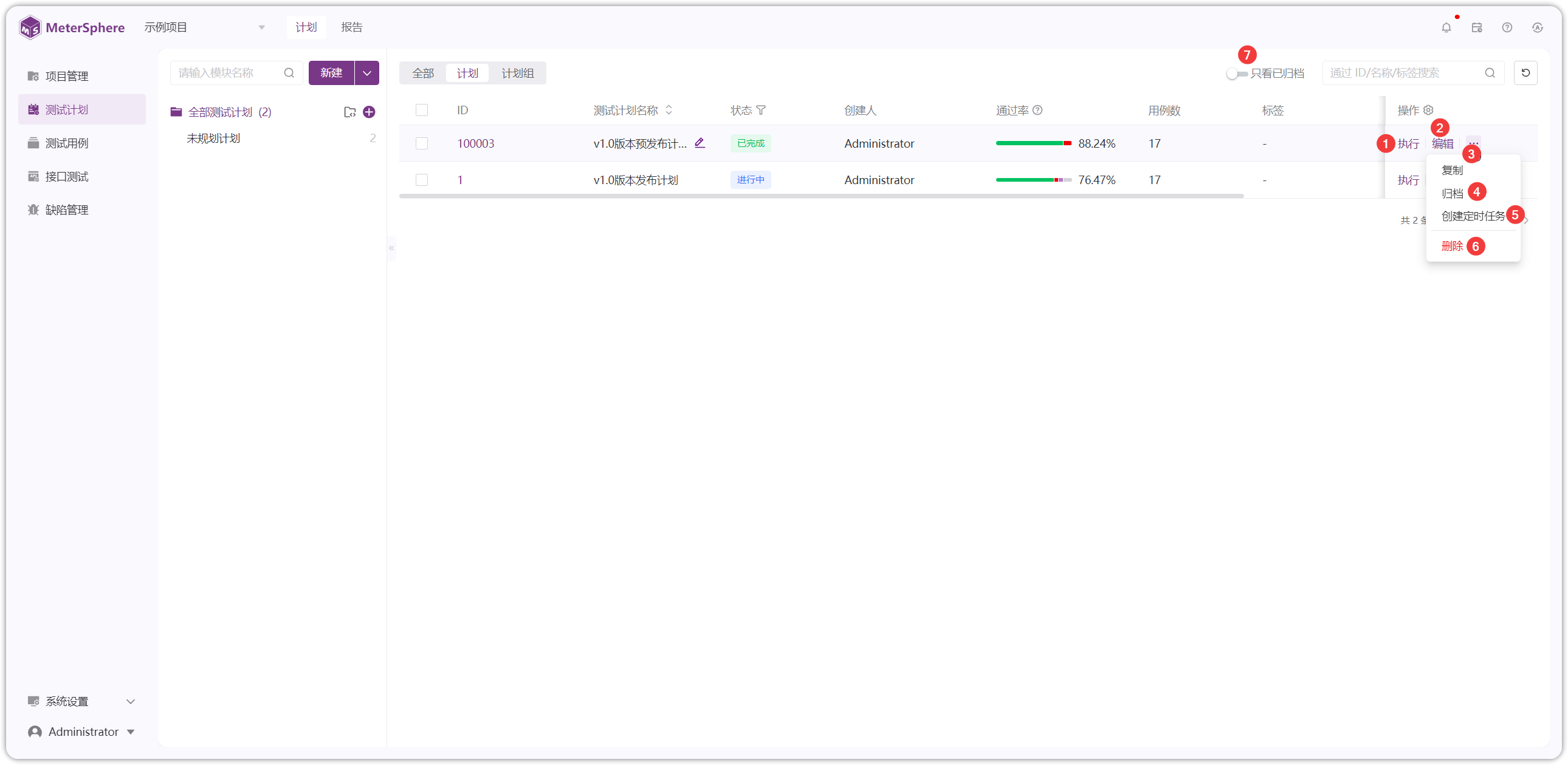Select 归档 from the more menu

coord(1453,194)
